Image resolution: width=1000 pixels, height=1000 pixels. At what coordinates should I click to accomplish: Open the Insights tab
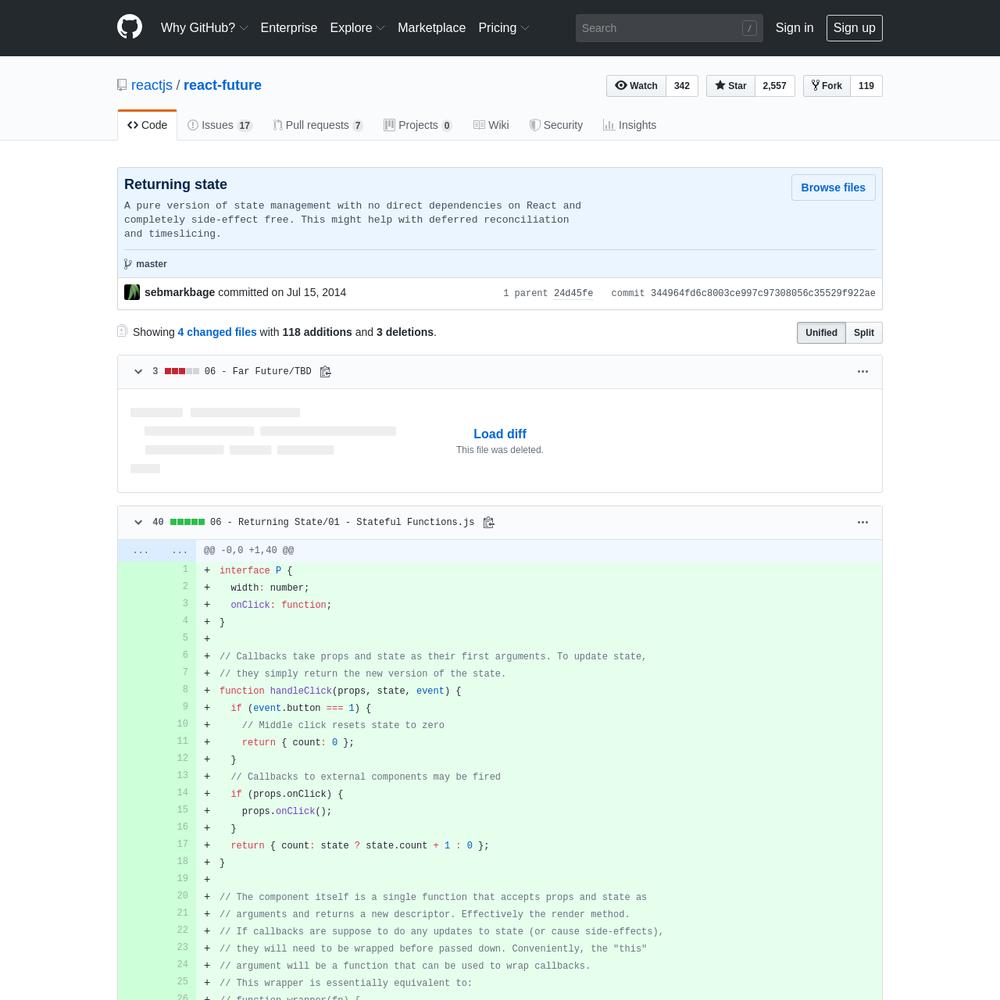coord(629,125)
